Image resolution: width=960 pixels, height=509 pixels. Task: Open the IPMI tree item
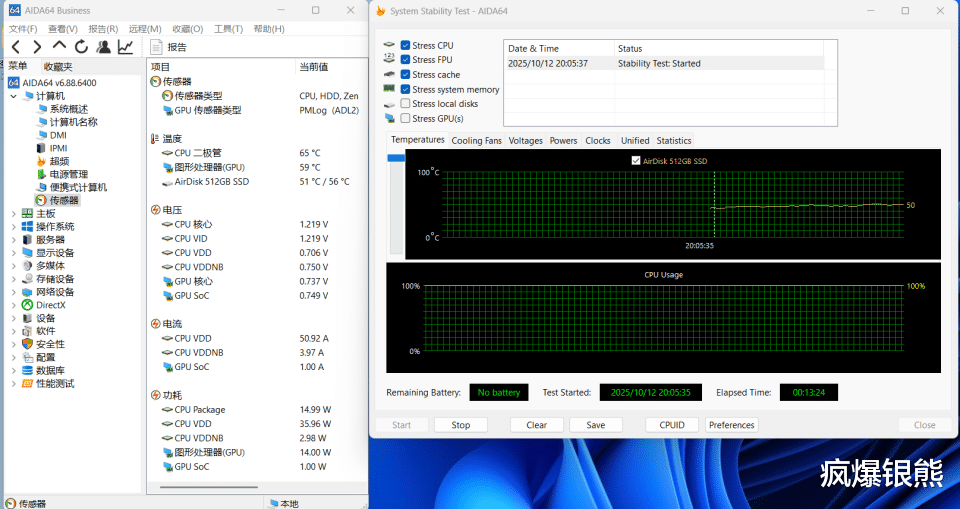pyautogui.click(x=59, y=148)
